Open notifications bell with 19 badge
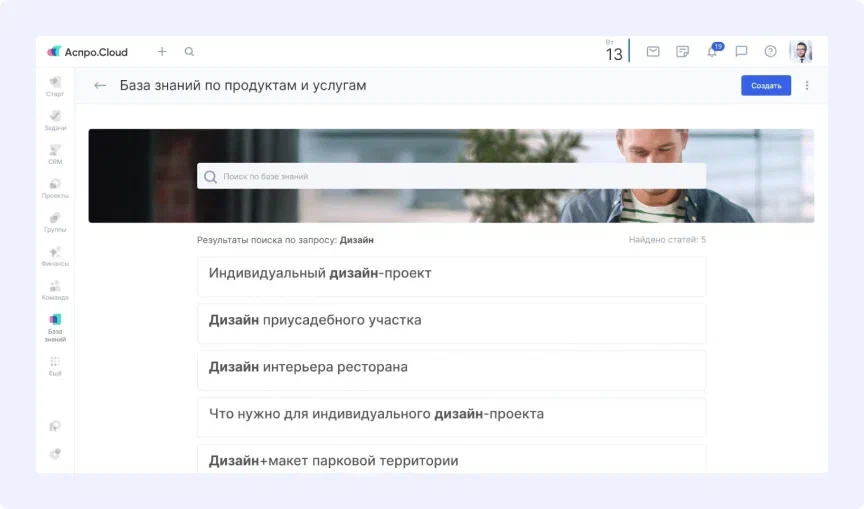 coord(712,52)
